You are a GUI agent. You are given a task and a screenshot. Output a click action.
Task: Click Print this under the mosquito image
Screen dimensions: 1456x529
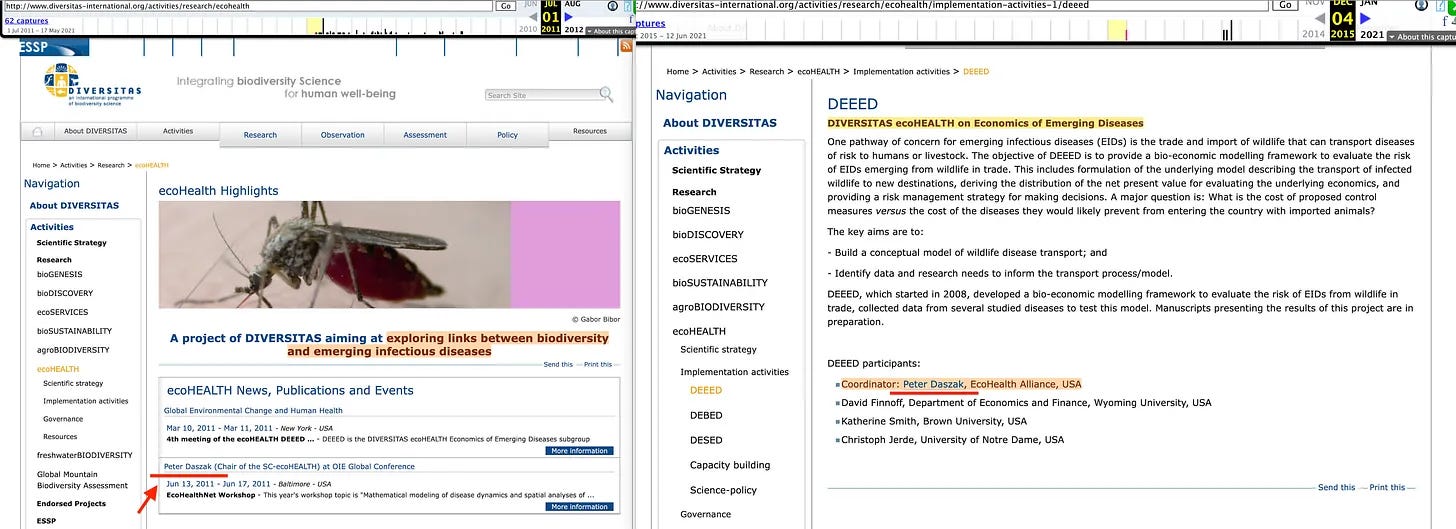pyautogui.click(x=598, y=365)
